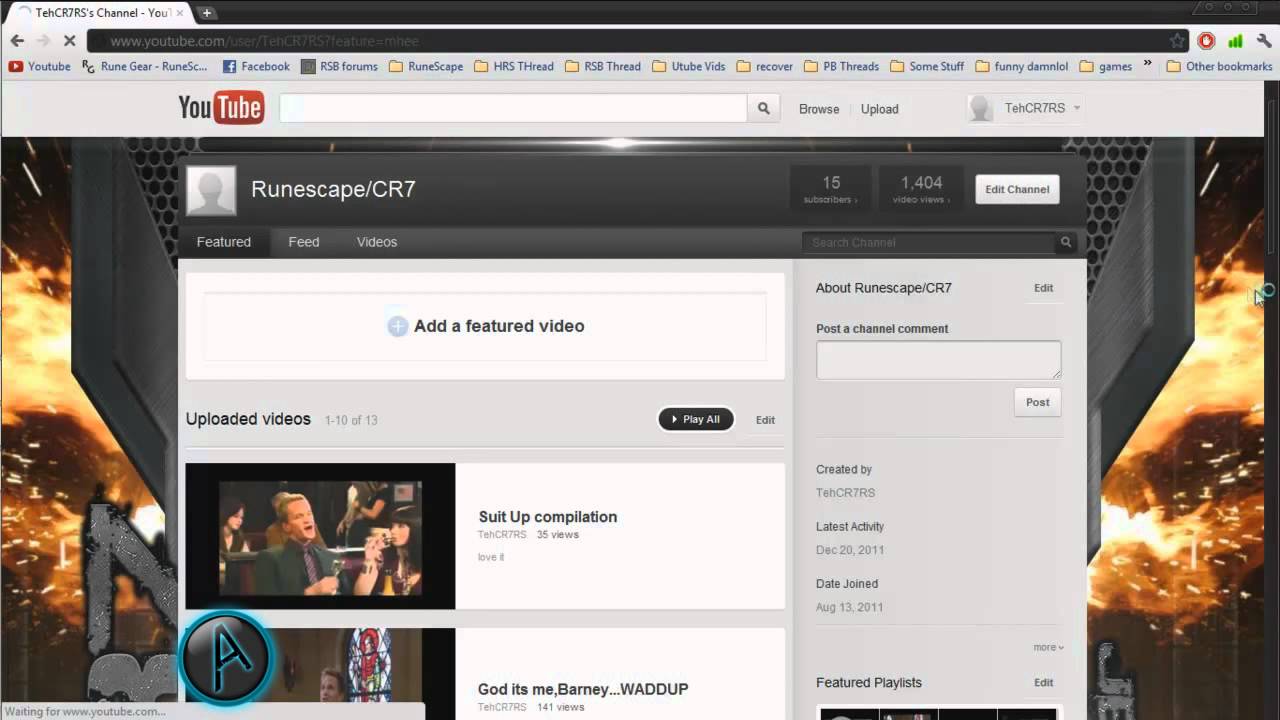Bookmark the page with the star icon
The image size is (1280, 720).
[x=1178, y=41]
